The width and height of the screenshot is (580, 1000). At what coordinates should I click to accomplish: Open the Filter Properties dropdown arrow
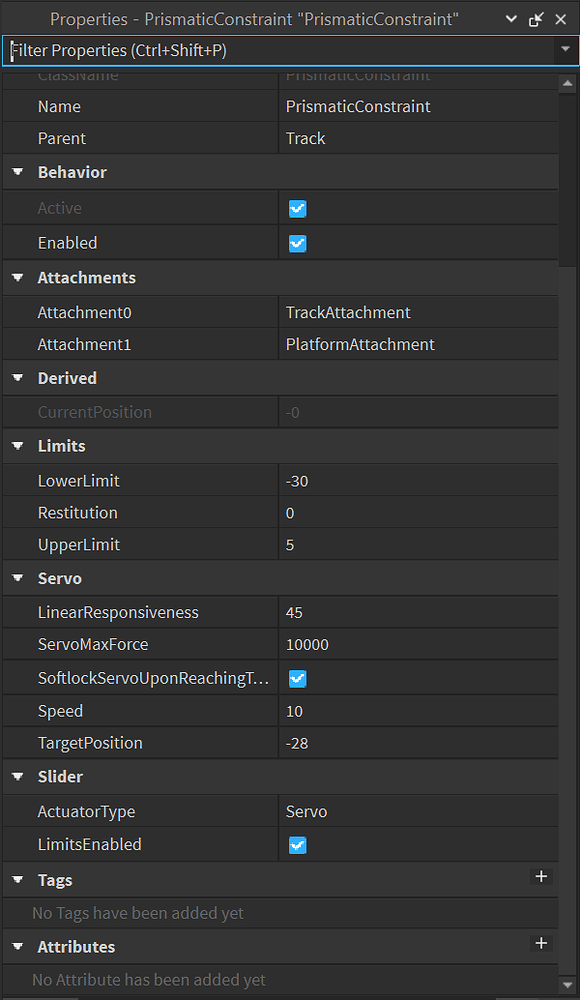tap(566, 50)
